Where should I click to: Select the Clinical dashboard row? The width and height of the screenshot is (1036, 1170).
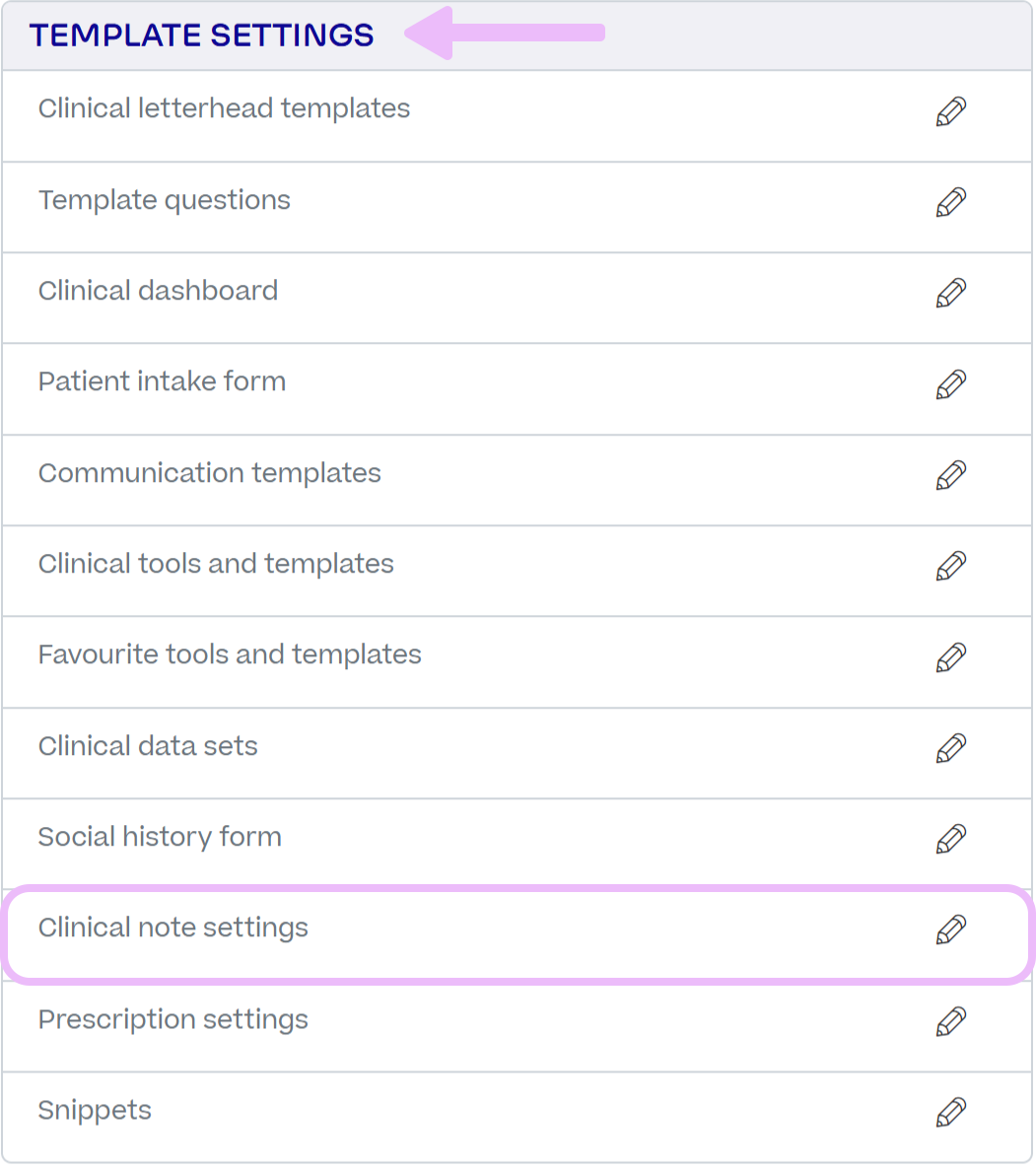point(158,291)
